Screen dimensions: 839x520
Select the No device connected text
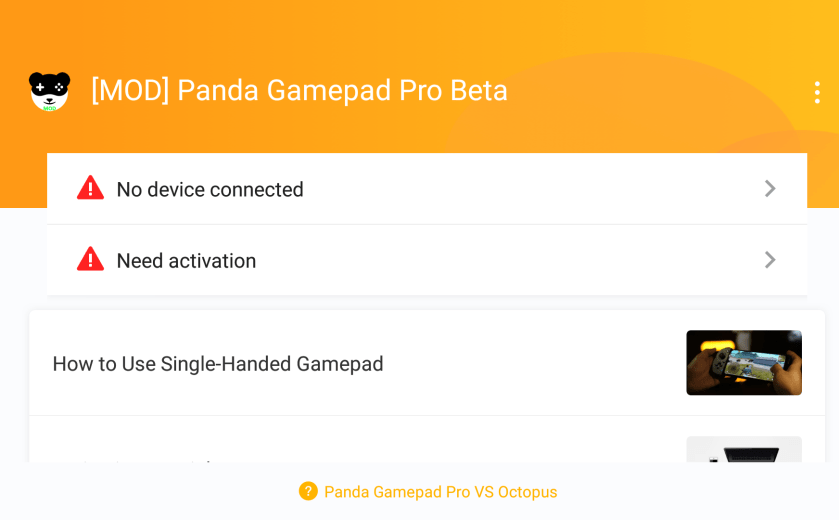point(210,189)
